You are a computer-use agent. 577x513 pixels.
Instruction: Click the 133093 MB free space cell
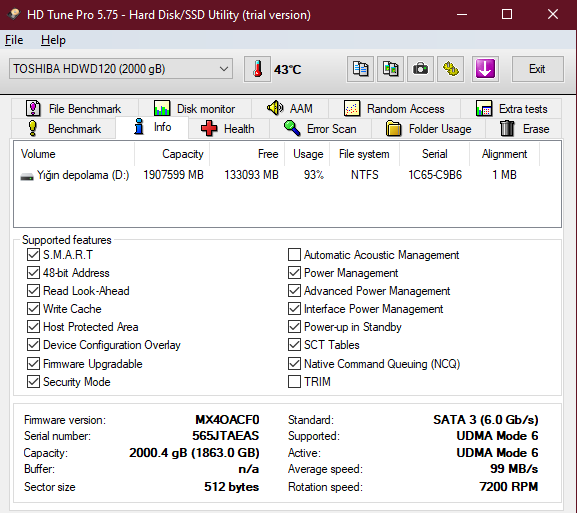click(x=251, y=175)
